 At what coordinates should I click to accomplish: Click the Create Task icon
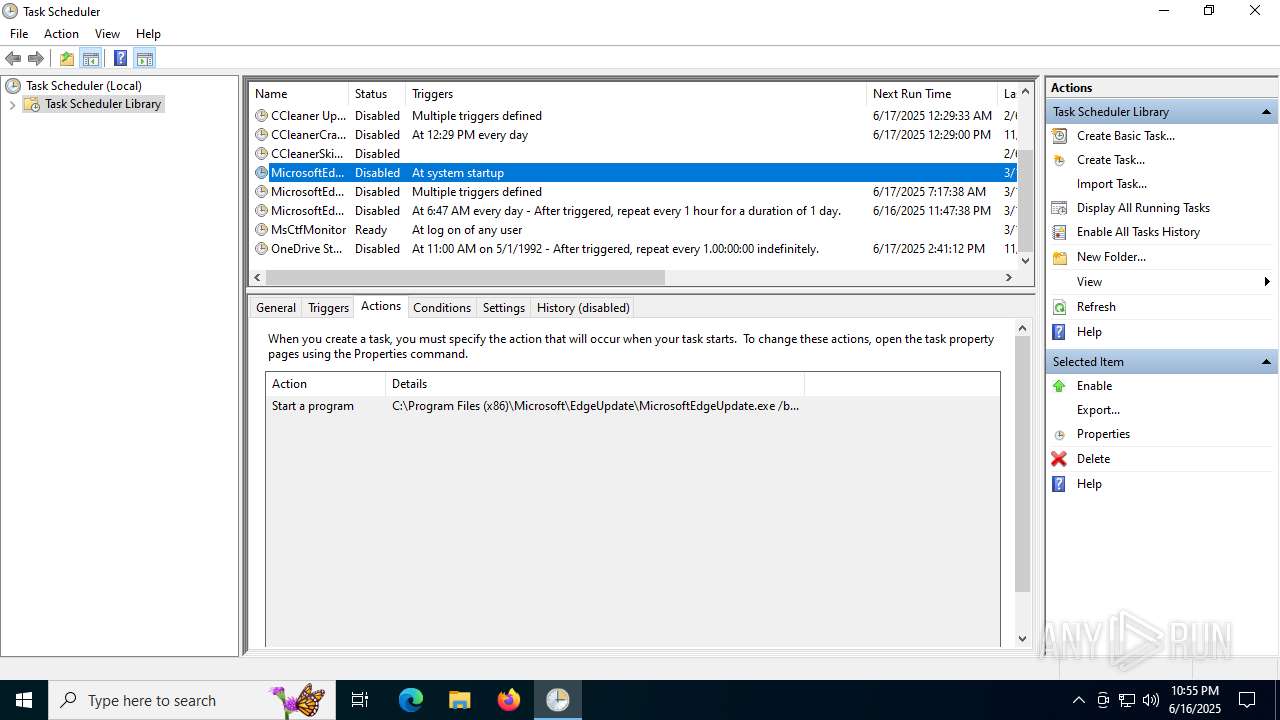pos(1060,160)
